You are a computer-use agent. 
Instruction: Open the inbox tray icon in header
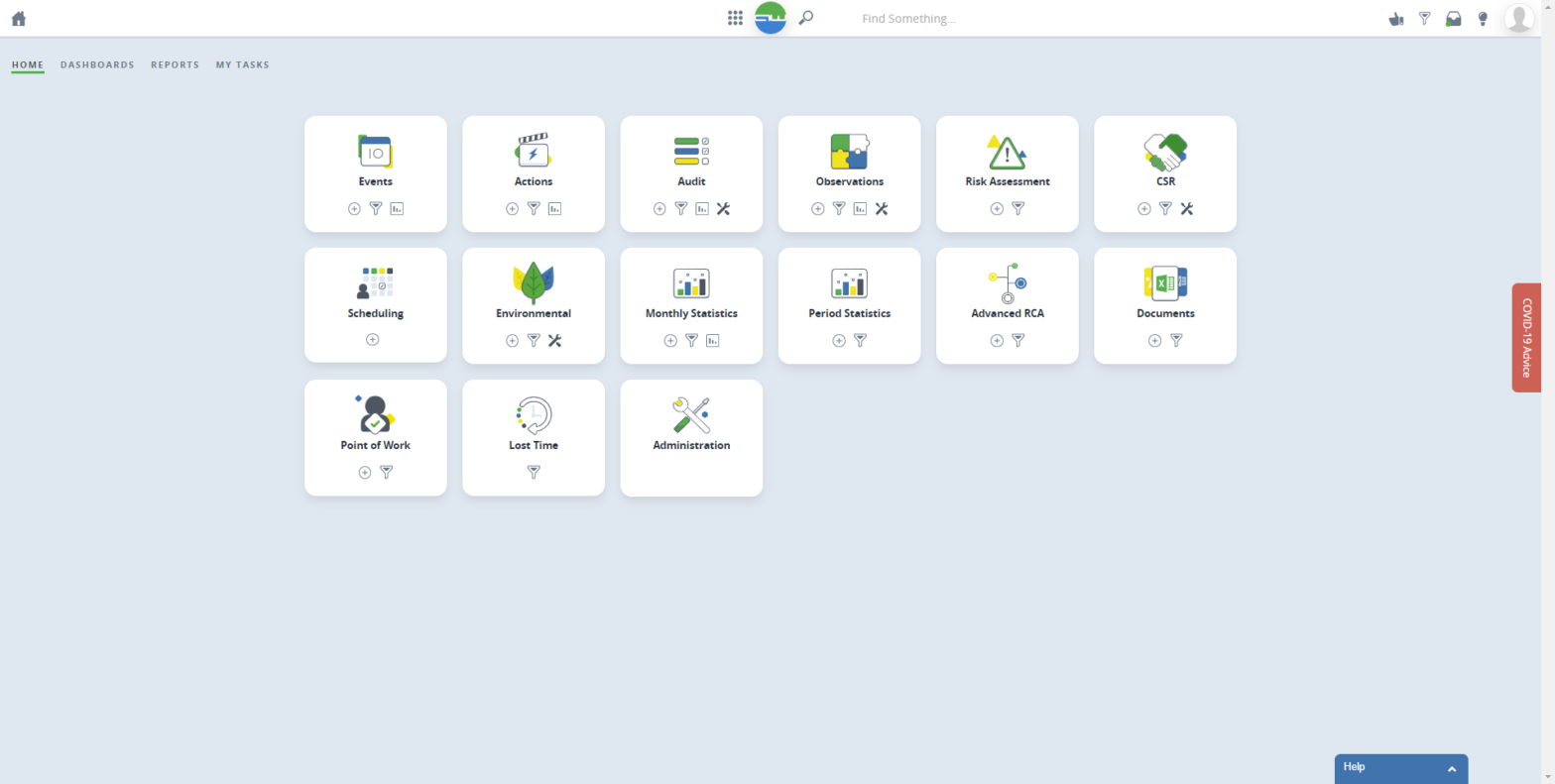1453,19
